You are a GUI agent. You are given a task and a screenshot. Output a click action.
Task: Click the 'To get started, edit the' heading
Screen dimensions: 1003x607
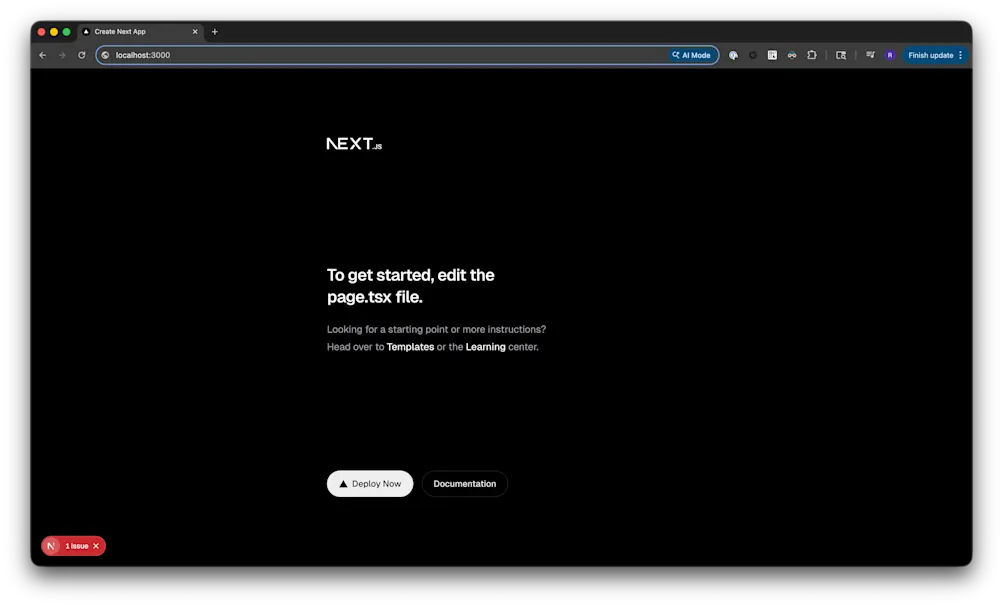(x=411, y=275)
